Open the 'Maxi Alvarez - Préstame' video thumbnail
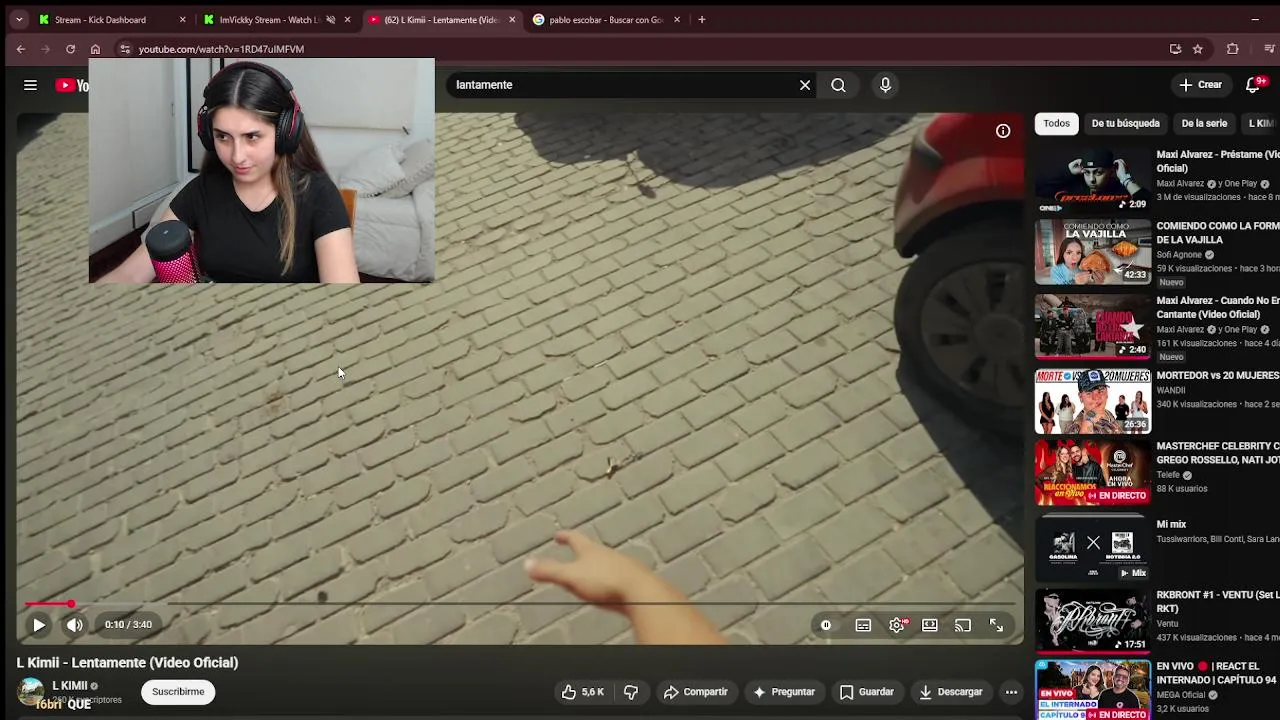The height and width of the screenshot is (720, 1280). point(1093,180)
